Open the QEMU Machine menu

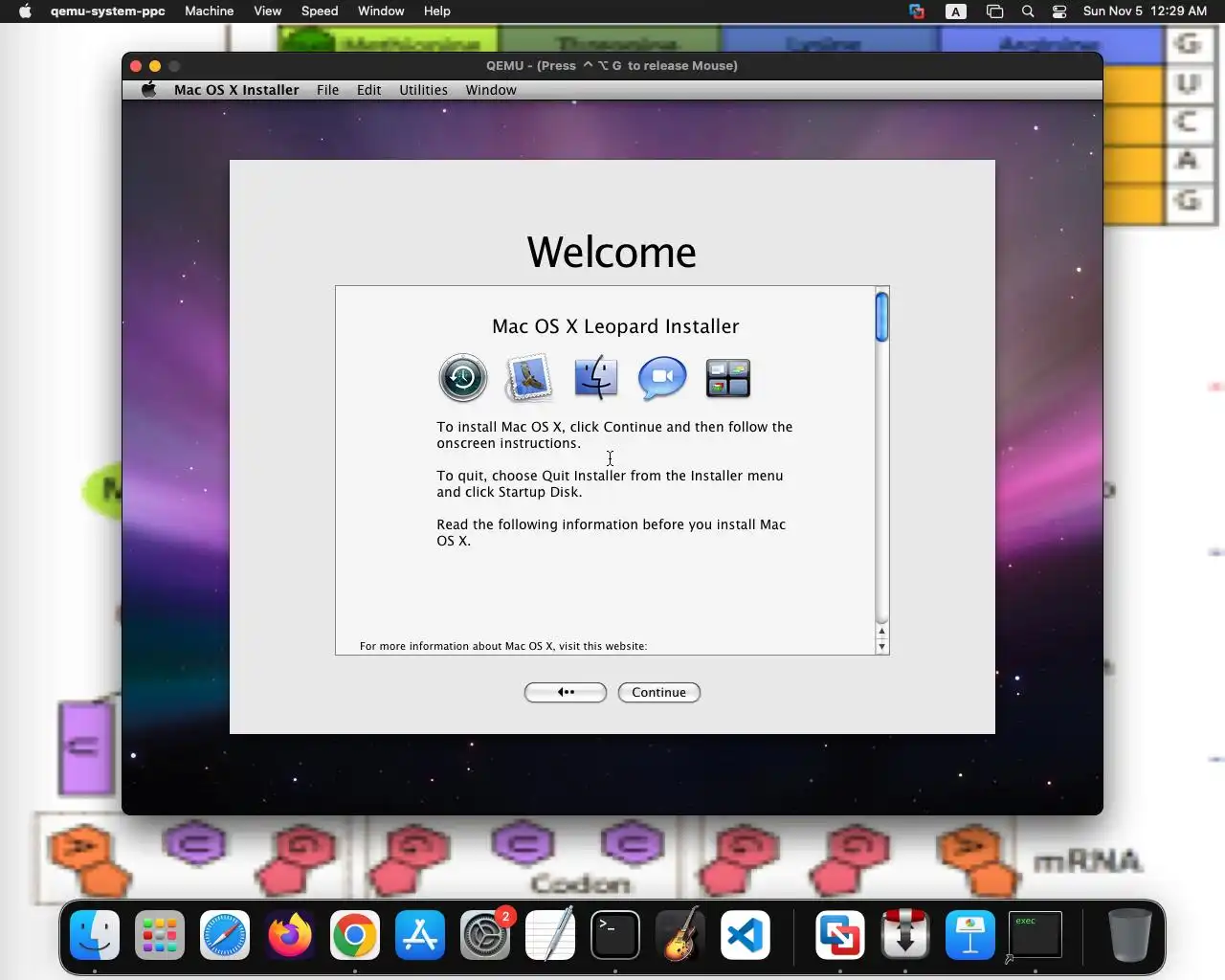pyautogui.click(x=210, y=11)
